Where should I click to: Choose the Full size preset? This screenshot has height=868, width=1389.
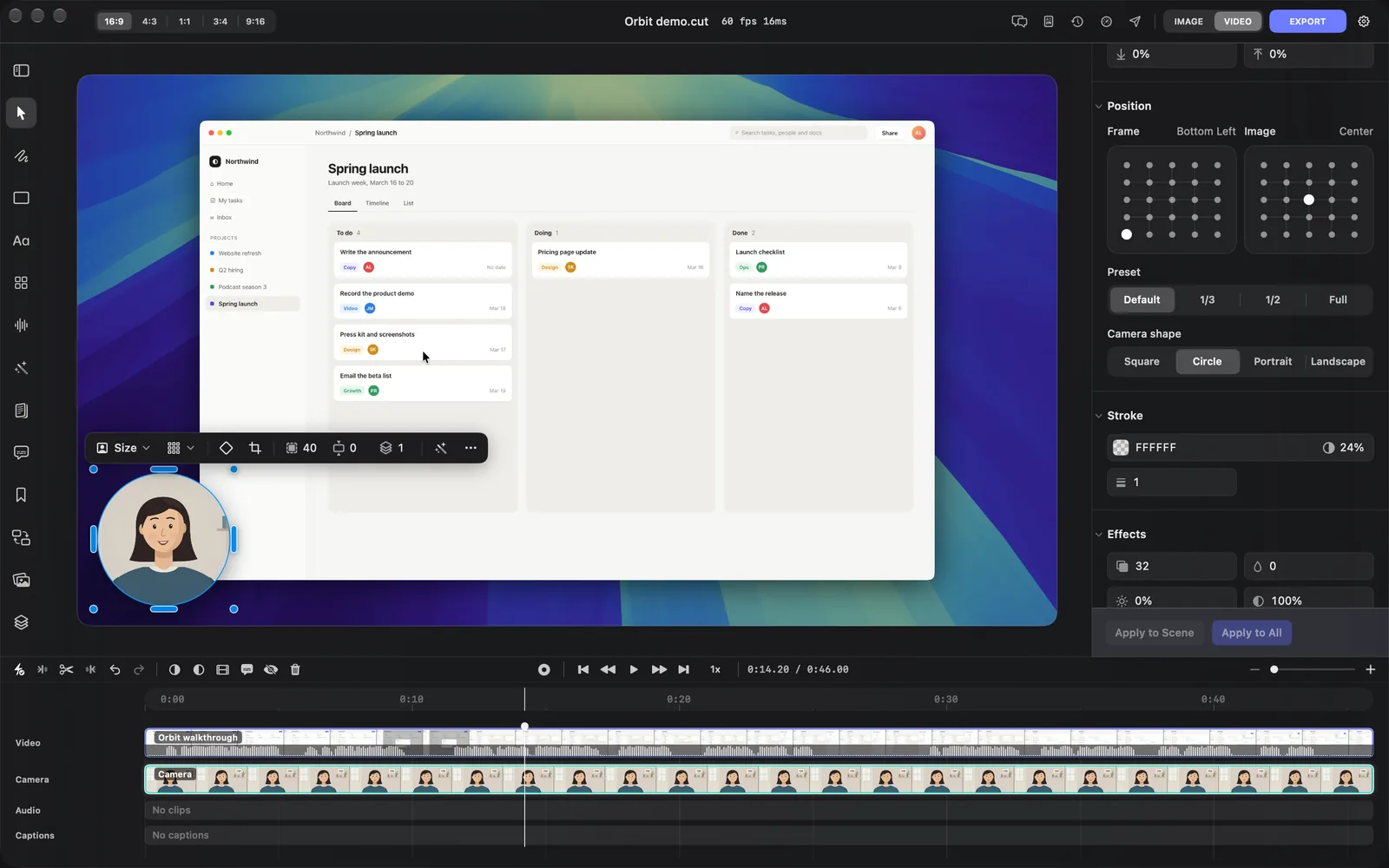[x=1338, y=299]
